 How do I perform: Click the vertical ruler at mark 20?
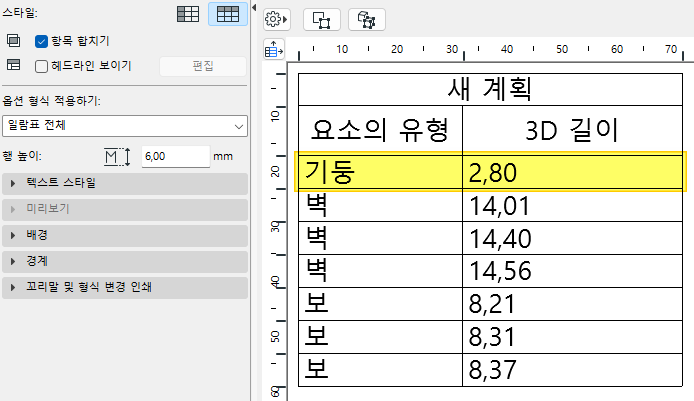[x=275, y=172]
